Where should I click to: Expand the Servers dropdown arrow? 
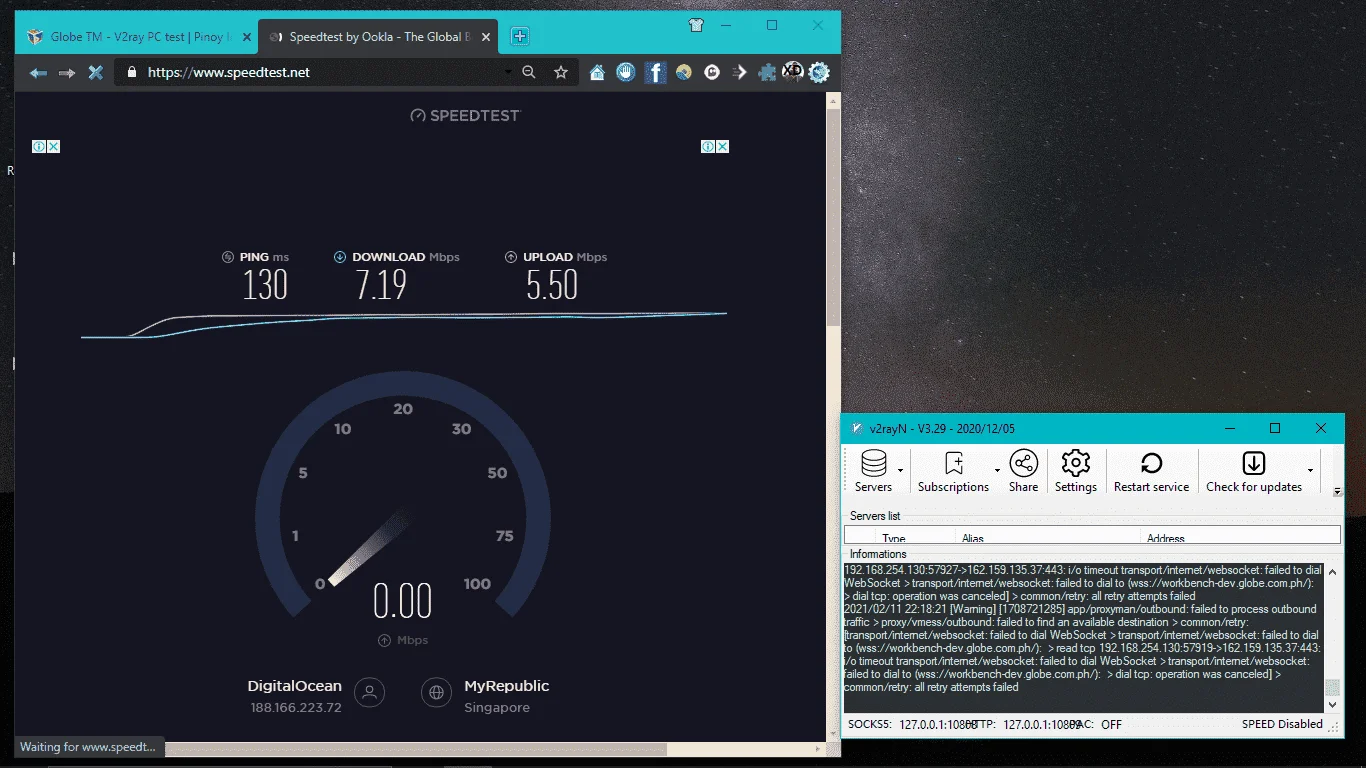pyautogui.click(x=901, y=471)
